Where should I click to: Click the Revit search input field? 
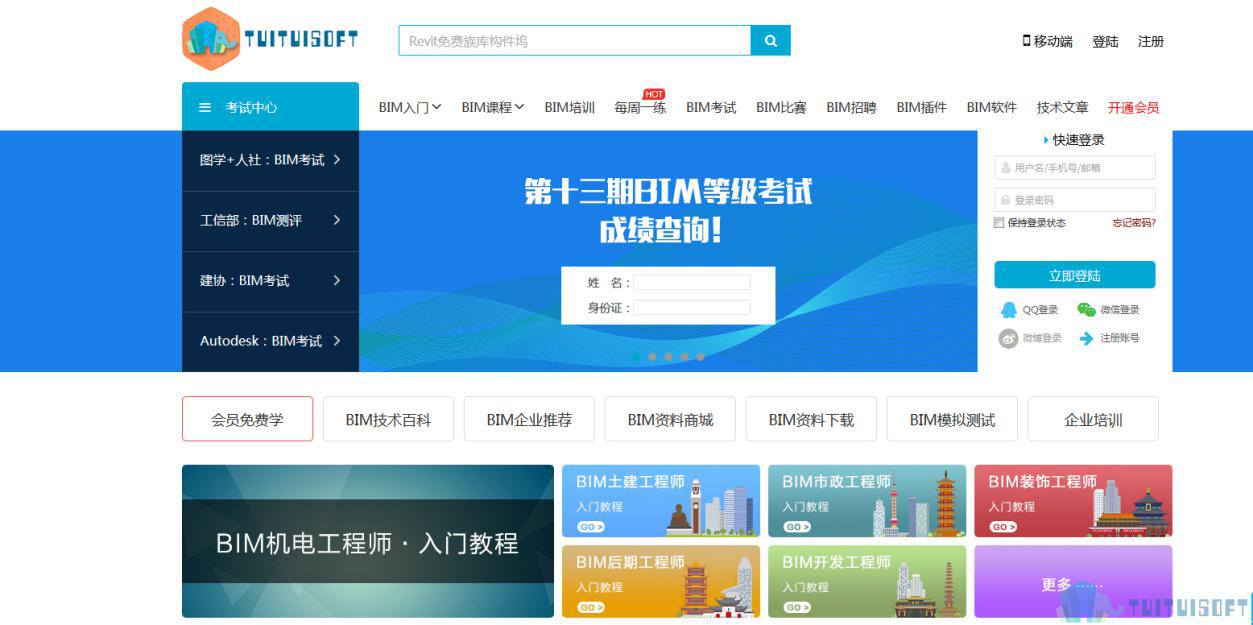[575, 41]
